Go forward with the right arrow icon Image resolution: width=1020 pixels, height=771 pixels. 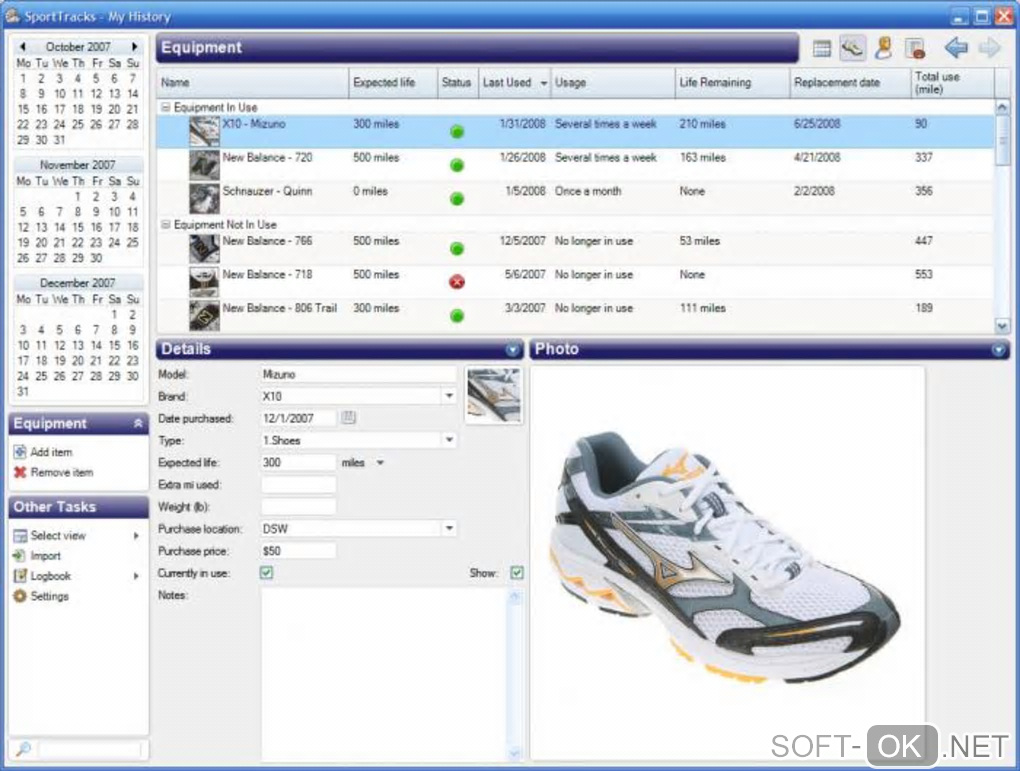click(989, 47)
